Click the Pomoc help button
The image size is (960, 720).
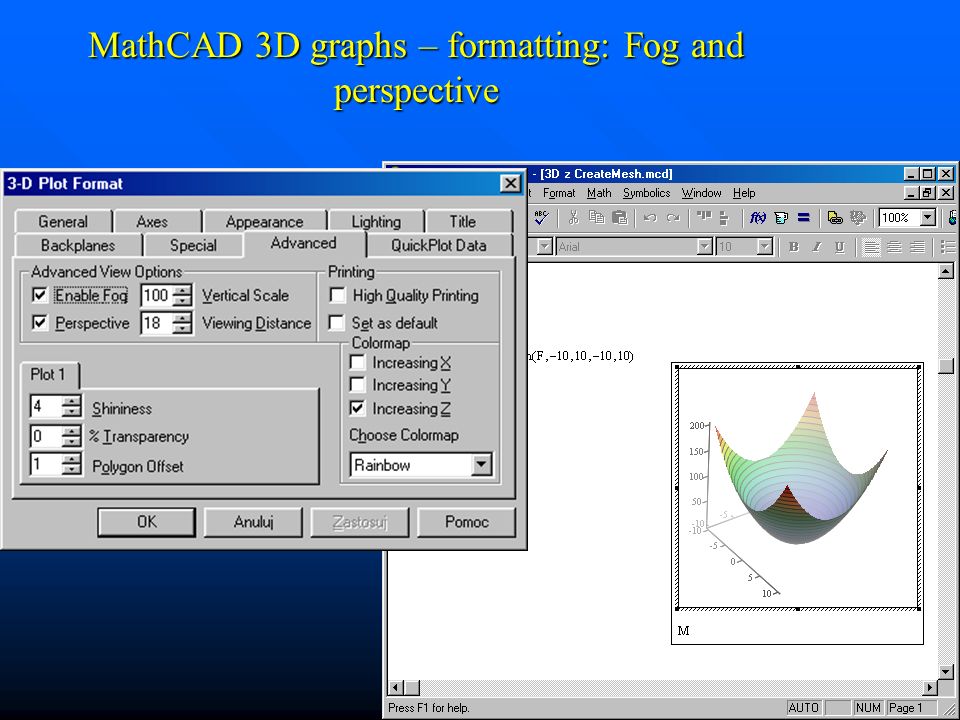[x=466, y=522]
